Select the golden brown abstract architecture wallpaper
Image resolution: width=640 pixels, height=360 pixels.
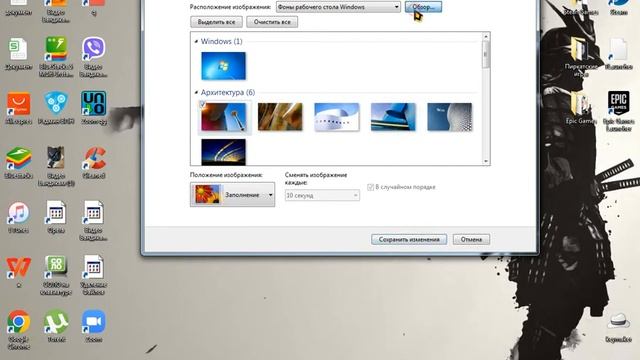coord(280,117)
